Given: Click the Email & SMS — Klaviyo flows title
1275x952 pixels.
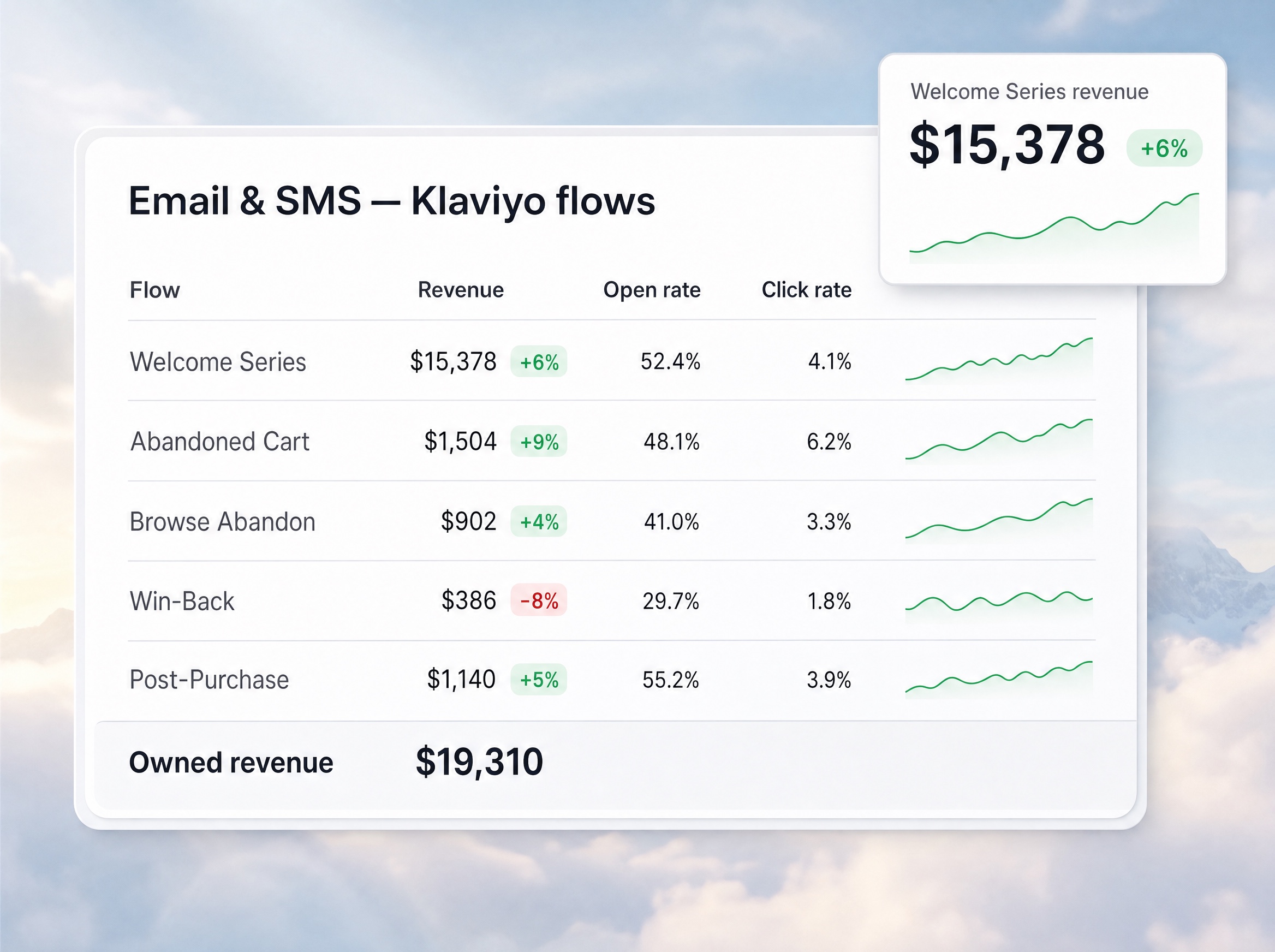Looking at the screenshot, I should tap(392, 201).
